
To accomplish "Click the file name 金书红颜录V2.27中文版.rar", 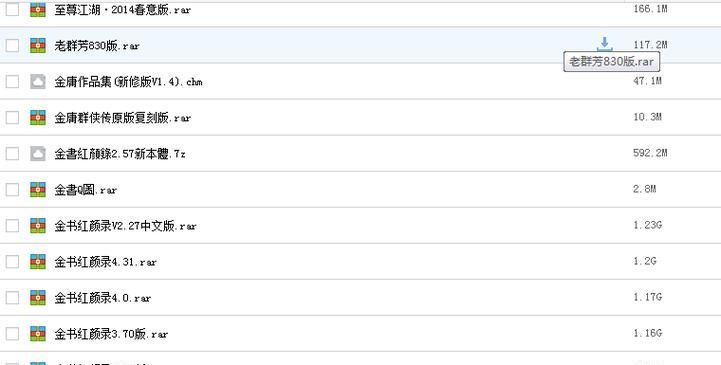I will [x=126, y=226].
